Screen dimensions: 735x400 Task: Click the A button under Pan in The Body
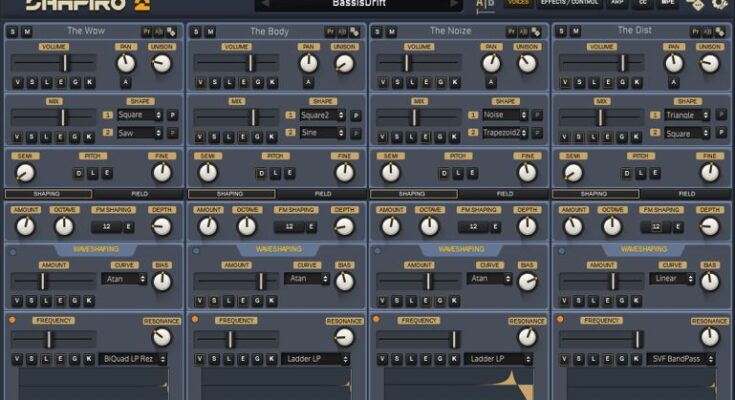(x=307, y=82)
